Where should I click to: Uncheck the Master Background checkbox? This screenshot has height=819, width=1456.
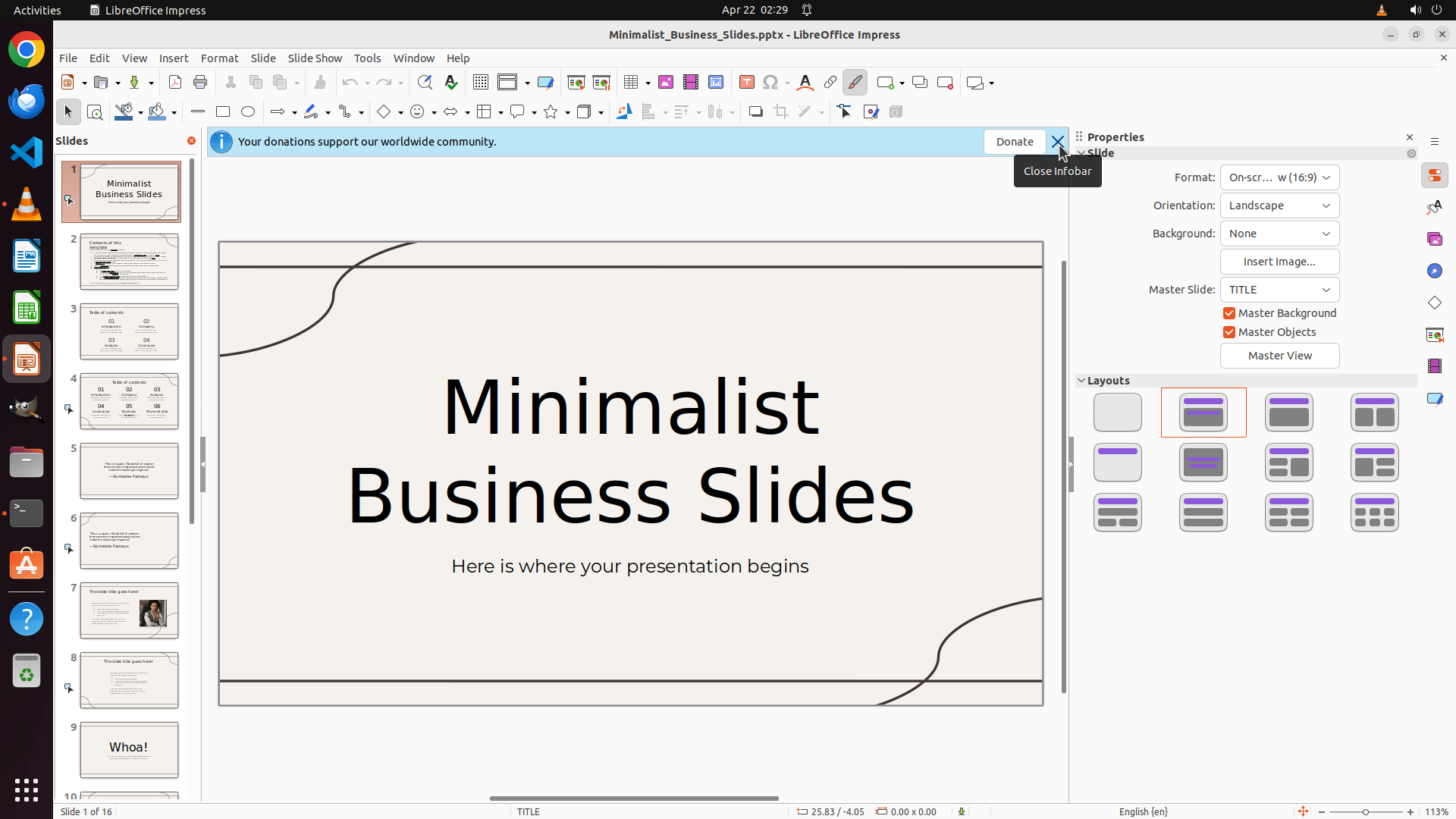(1229, 313)
